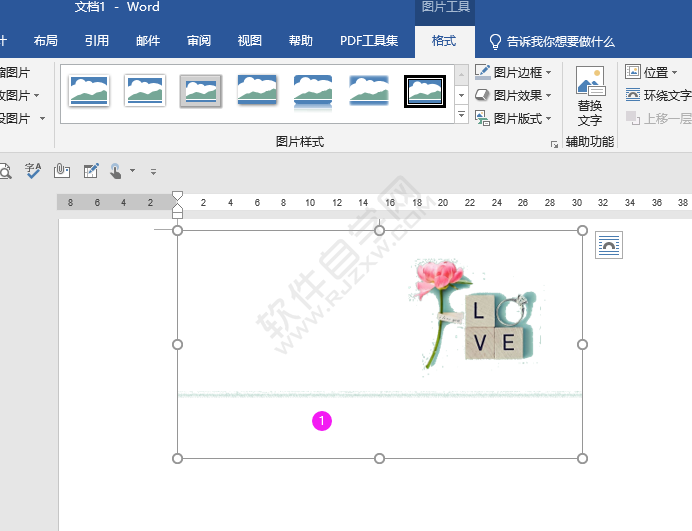Image resolution: width=692 pixels, height=531 pixels.
Task: Click the 替换文字 alt text button
Action: click(x=590, y=96)
